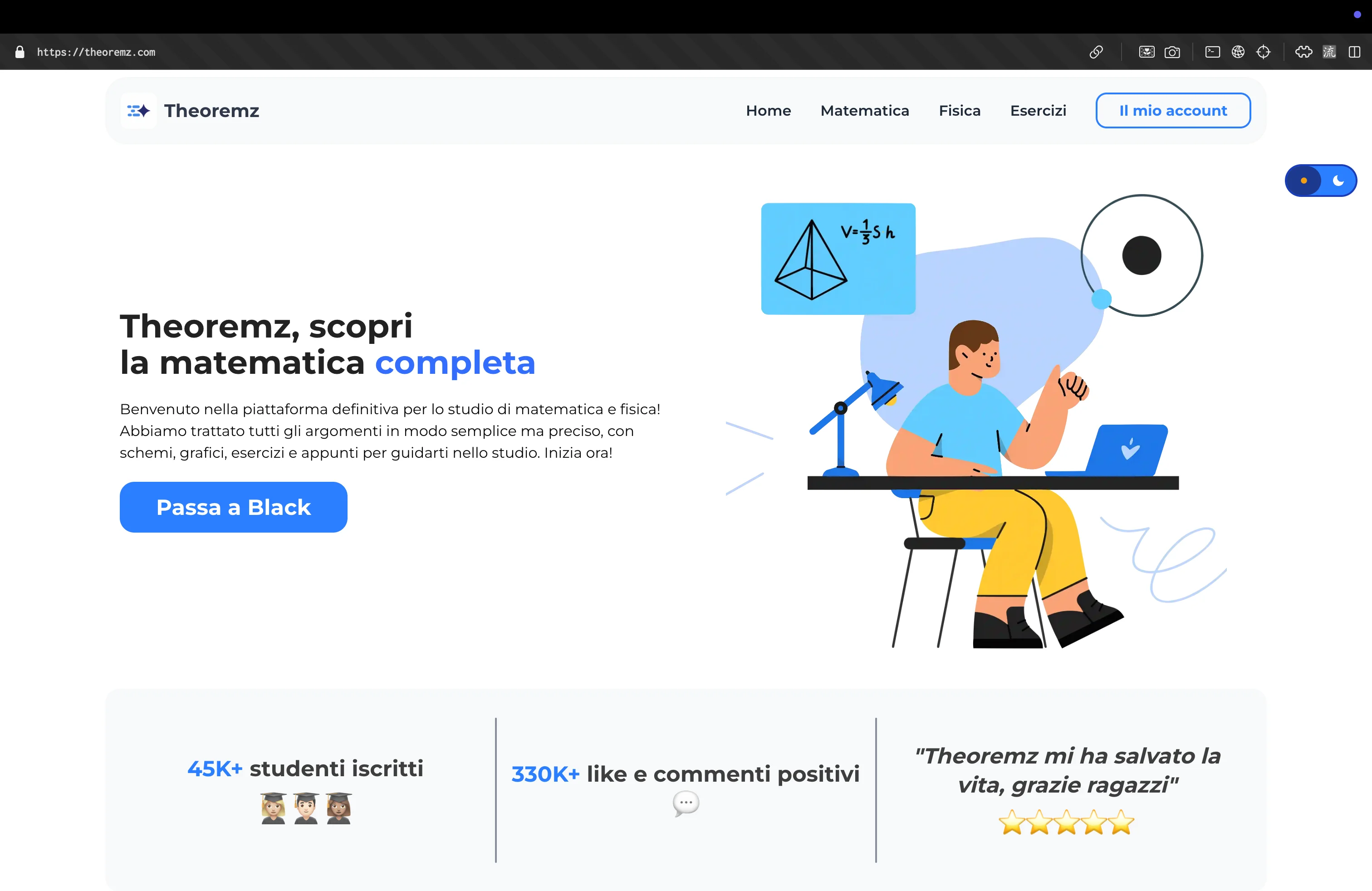Click the Passa a Black button
Screen dimensions: 1372x891
pyautogui.click(x=234, y=507)
